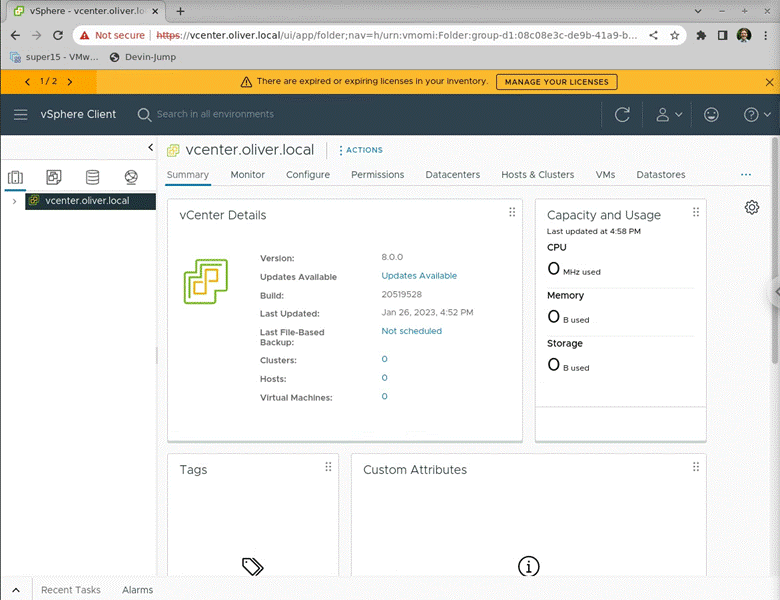The width and height of the screenshot is (780, 600).
Task: Open the Recent Tasks tab
Action: 71,590
